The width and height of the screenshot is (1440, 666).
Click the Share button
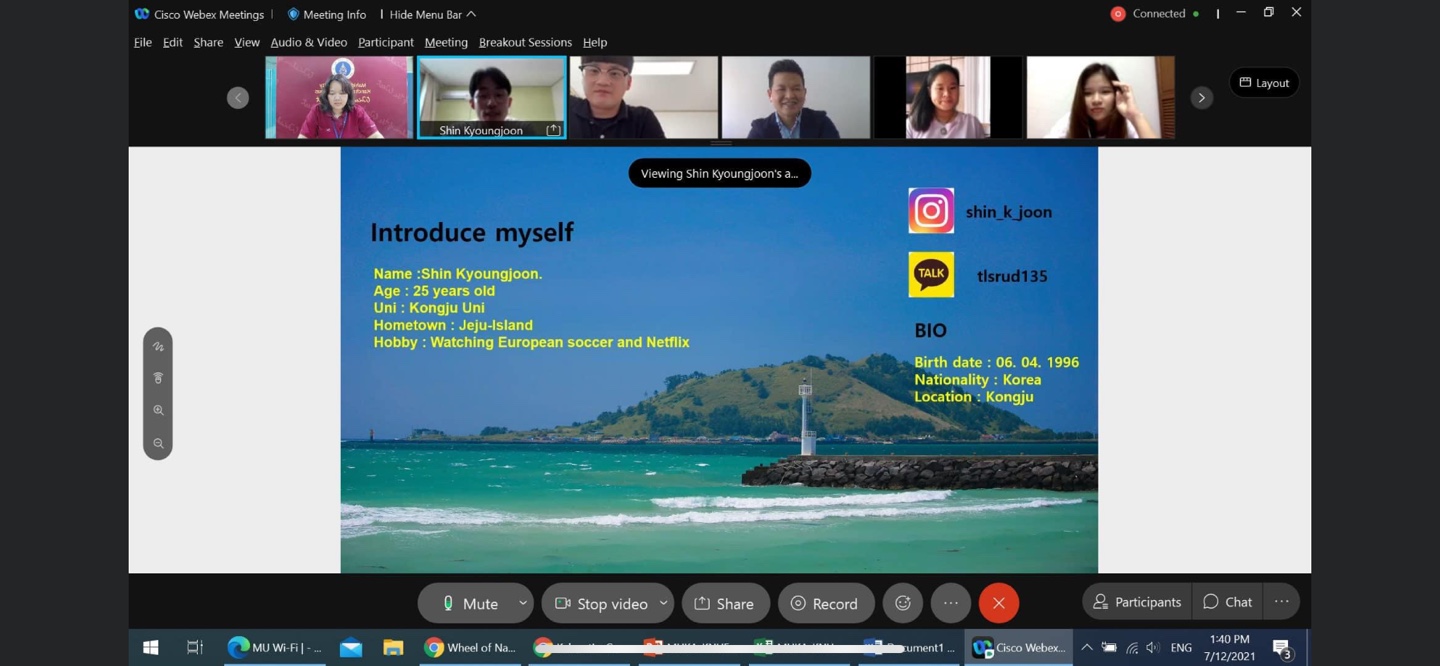724,603
